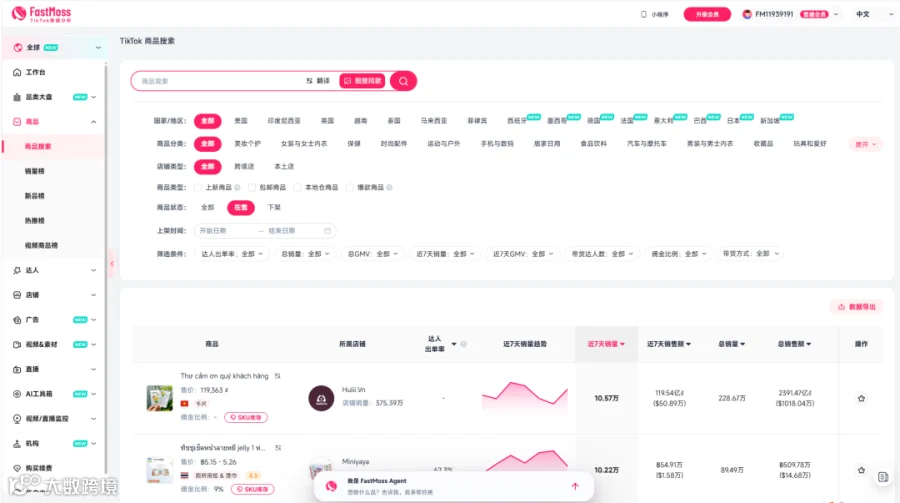
Task: Click the 升级会员 upgrade button
Action: (x=707, y=14)
